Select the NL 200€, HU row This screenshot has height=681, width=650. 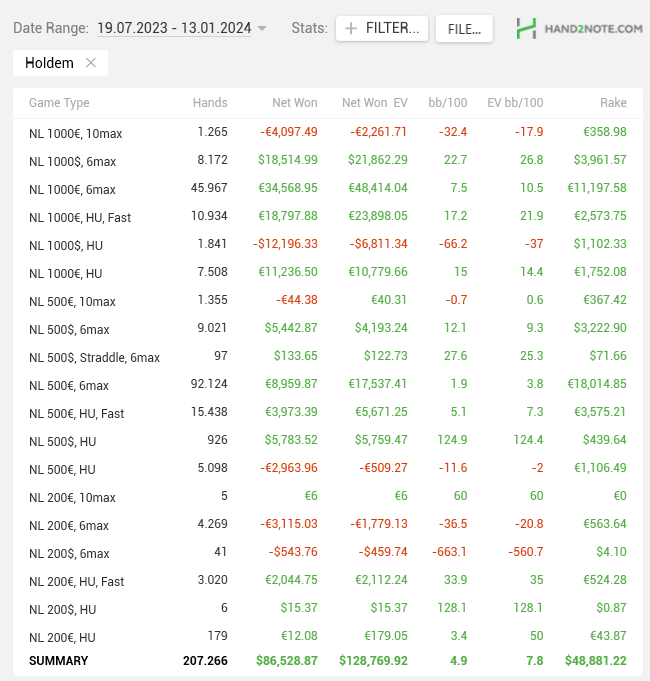[x=328, y=637]
